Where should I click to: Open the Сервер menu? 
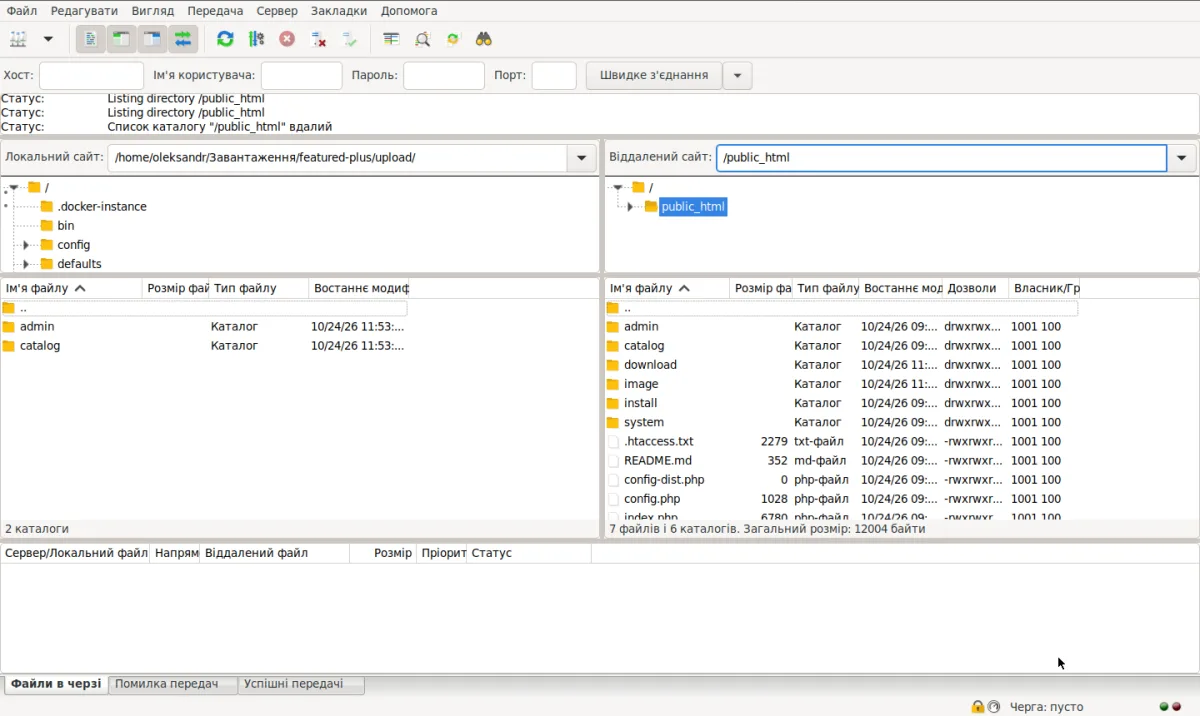[x=277, y=10]
